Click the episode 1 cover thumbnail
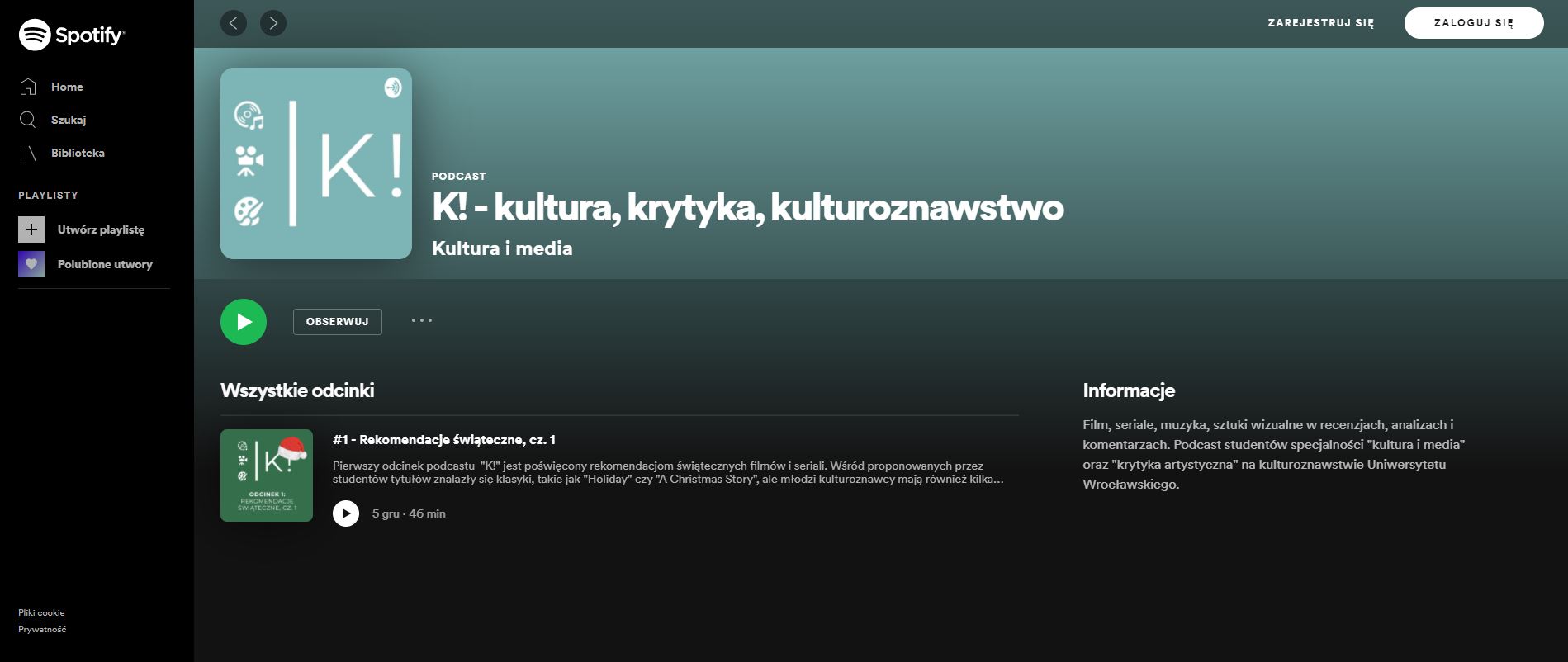 click(x=267, y=475)
